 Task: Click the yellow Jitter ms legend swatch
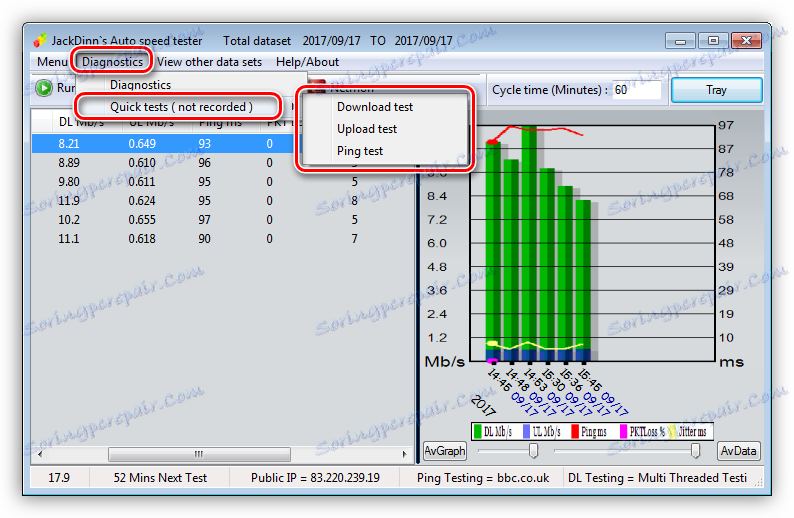(672, 431)
